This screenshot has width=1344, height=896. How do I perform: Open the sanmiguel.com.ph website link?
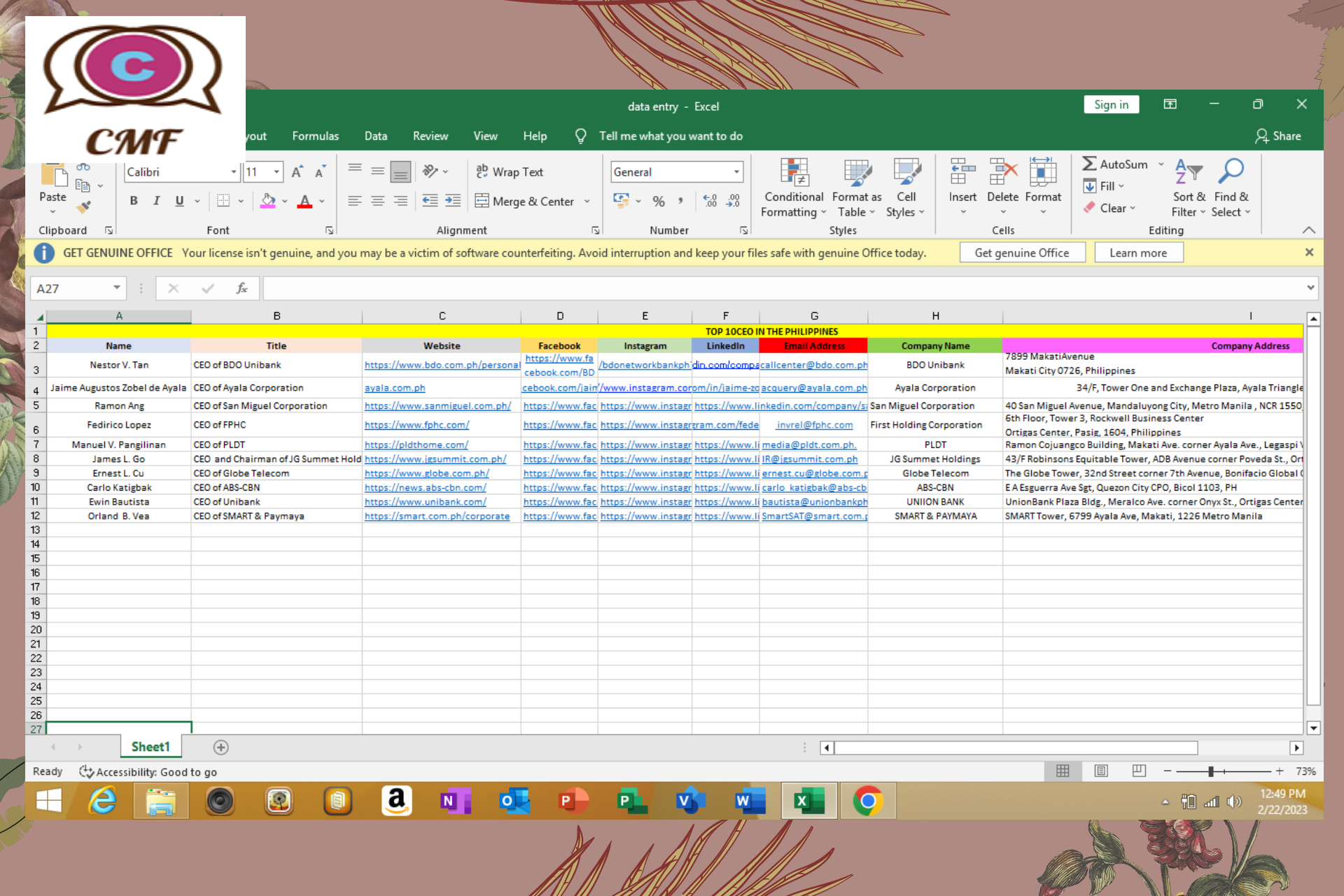point(437,406)
